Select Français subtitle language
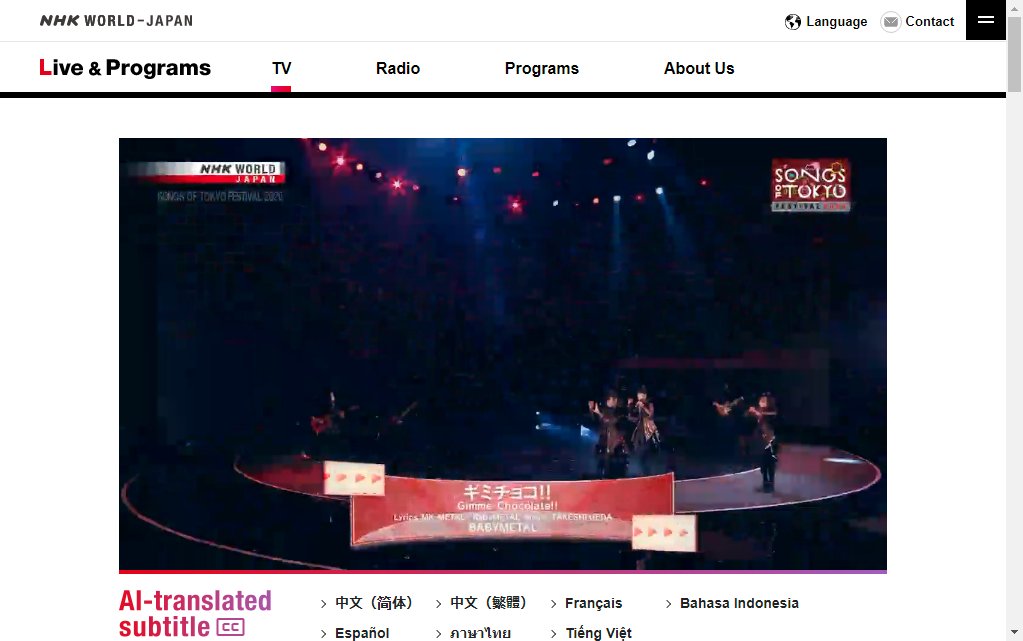The width and height of the screenshot is (1023, 641). (x=593, y=603)
